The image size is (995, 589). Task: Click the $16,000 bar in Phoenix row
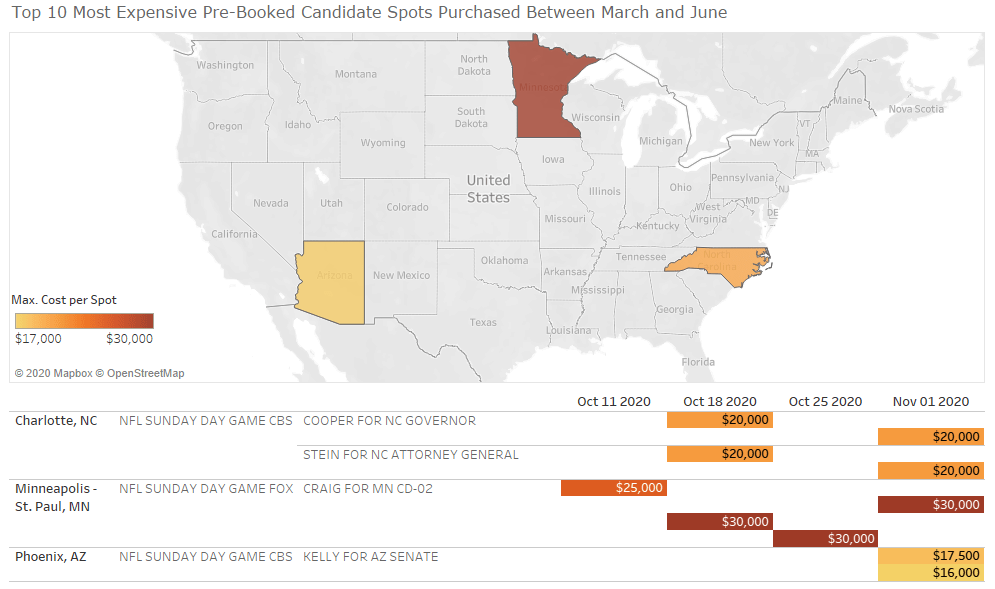coord(931,573)
